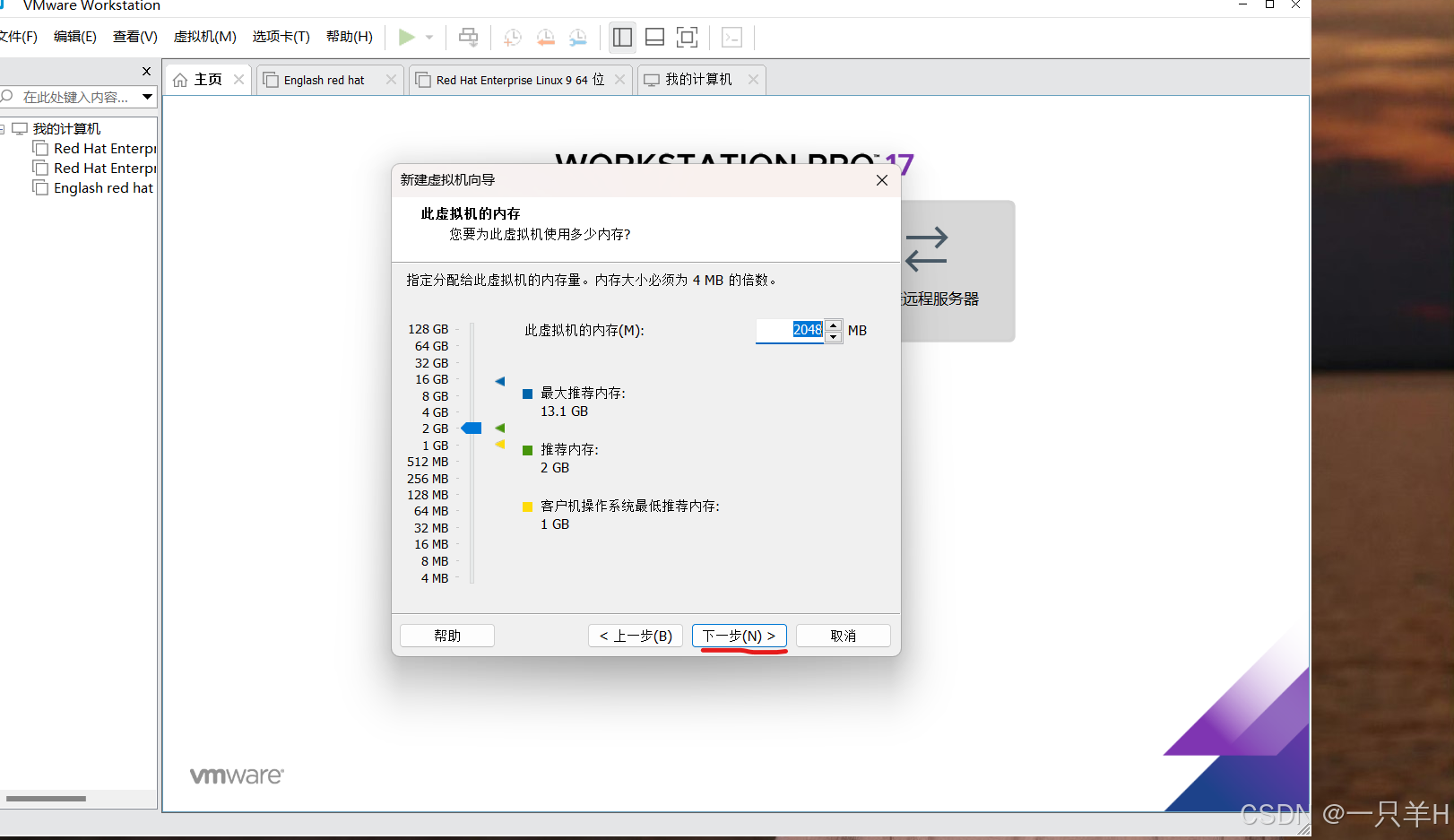Click the 512 MB memory scale label
1454x840 pixels.
pyautogui.click(x=428, y=462)
